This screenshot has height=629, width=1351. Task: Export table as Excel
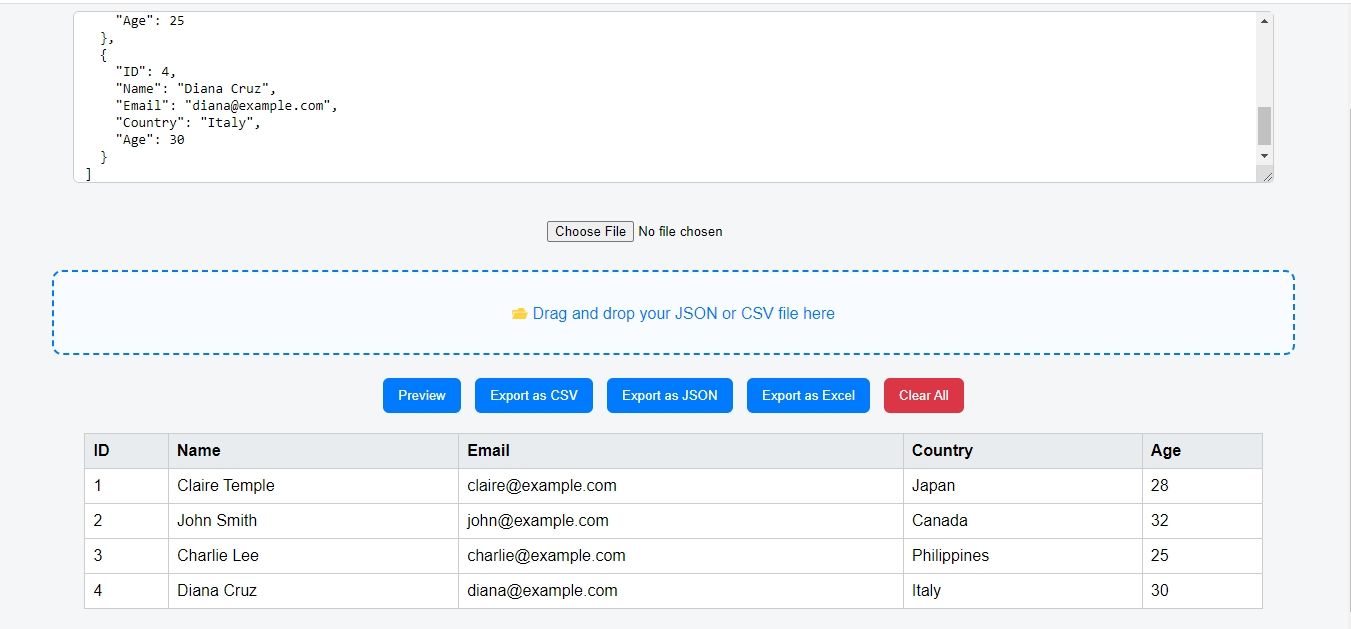[808, 395]
